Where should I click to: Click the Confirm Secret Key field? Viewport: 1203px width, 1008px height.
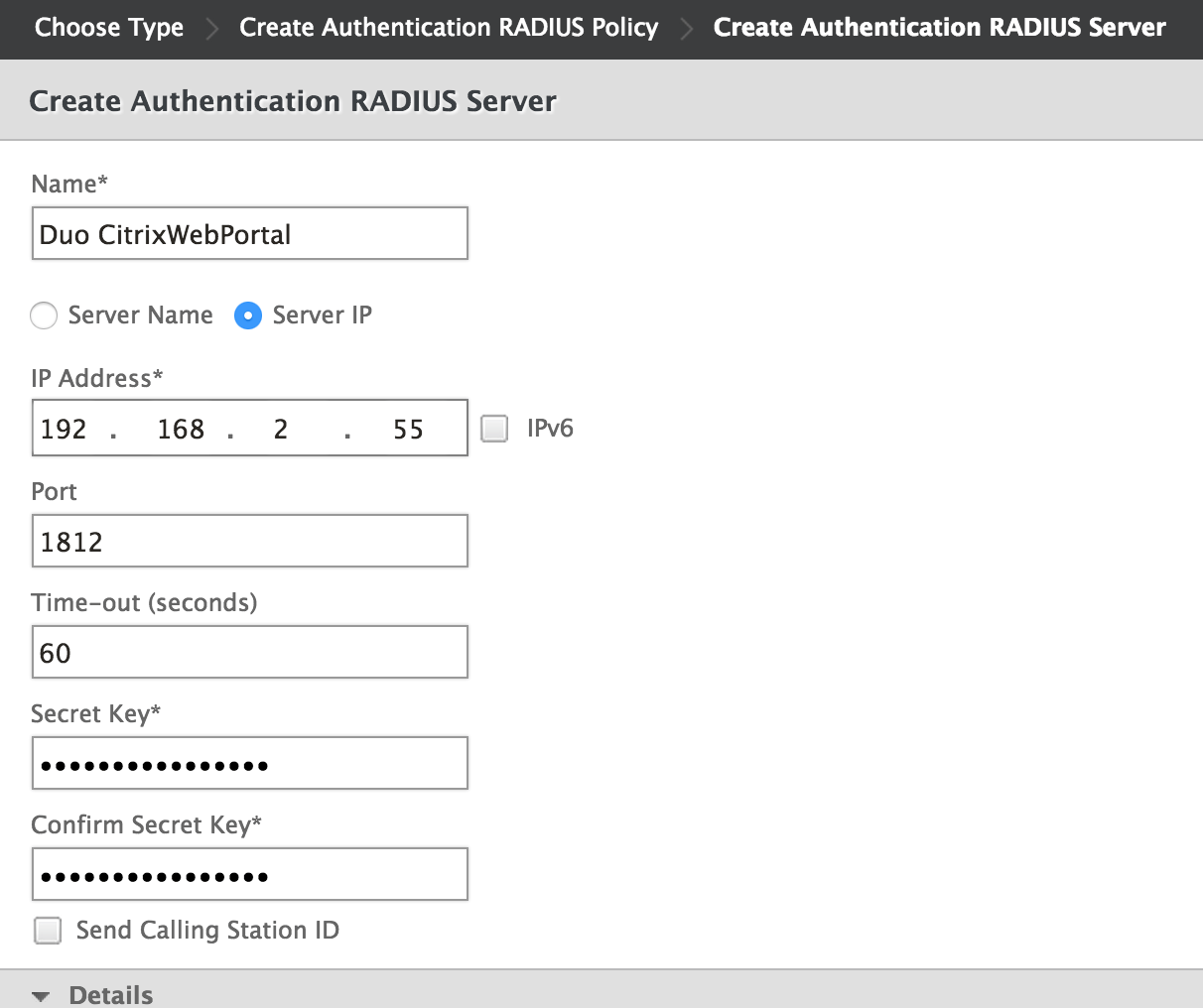(249, 875)
